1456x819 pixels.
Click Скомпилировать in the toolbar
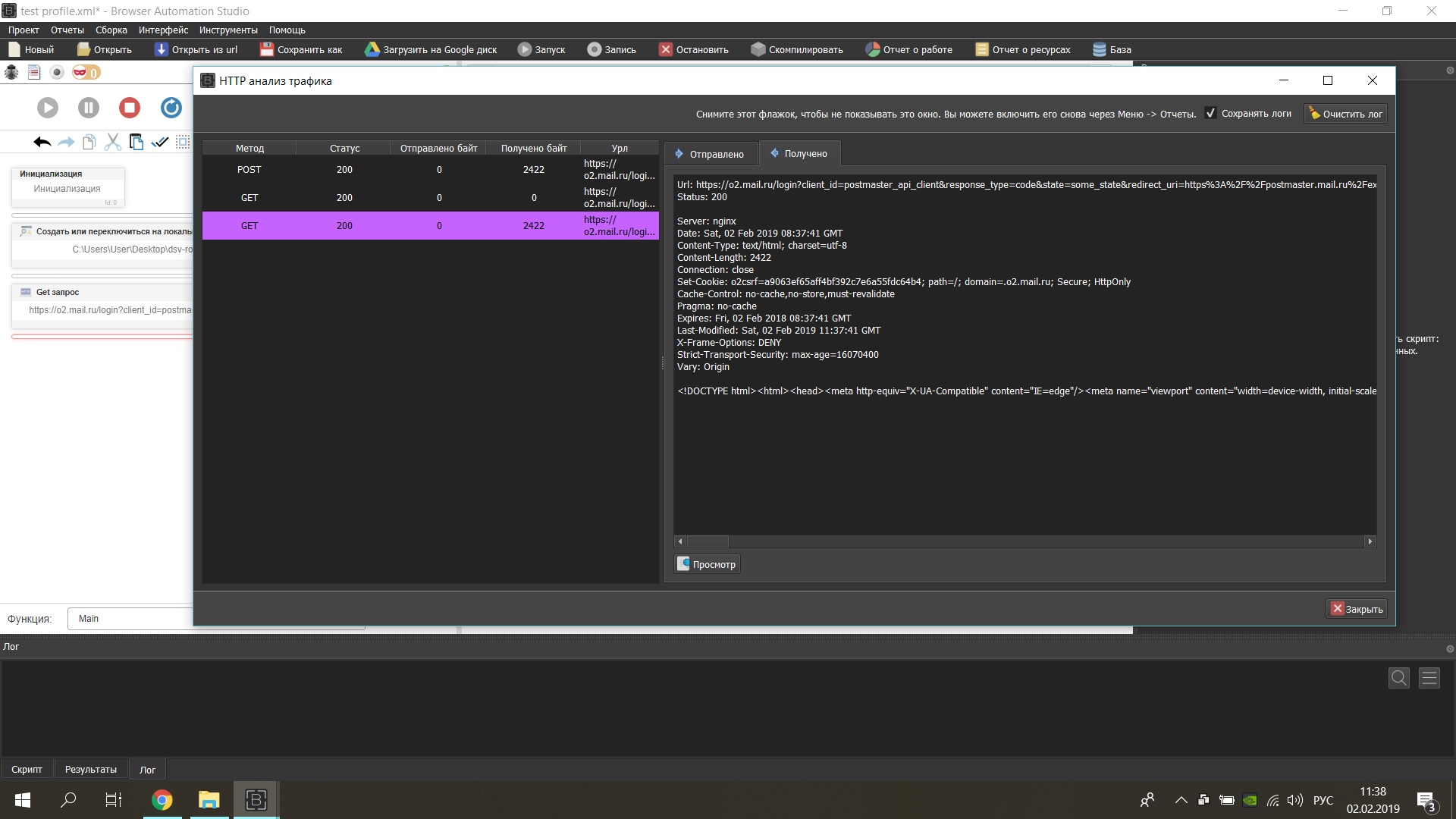coord(797,49)
